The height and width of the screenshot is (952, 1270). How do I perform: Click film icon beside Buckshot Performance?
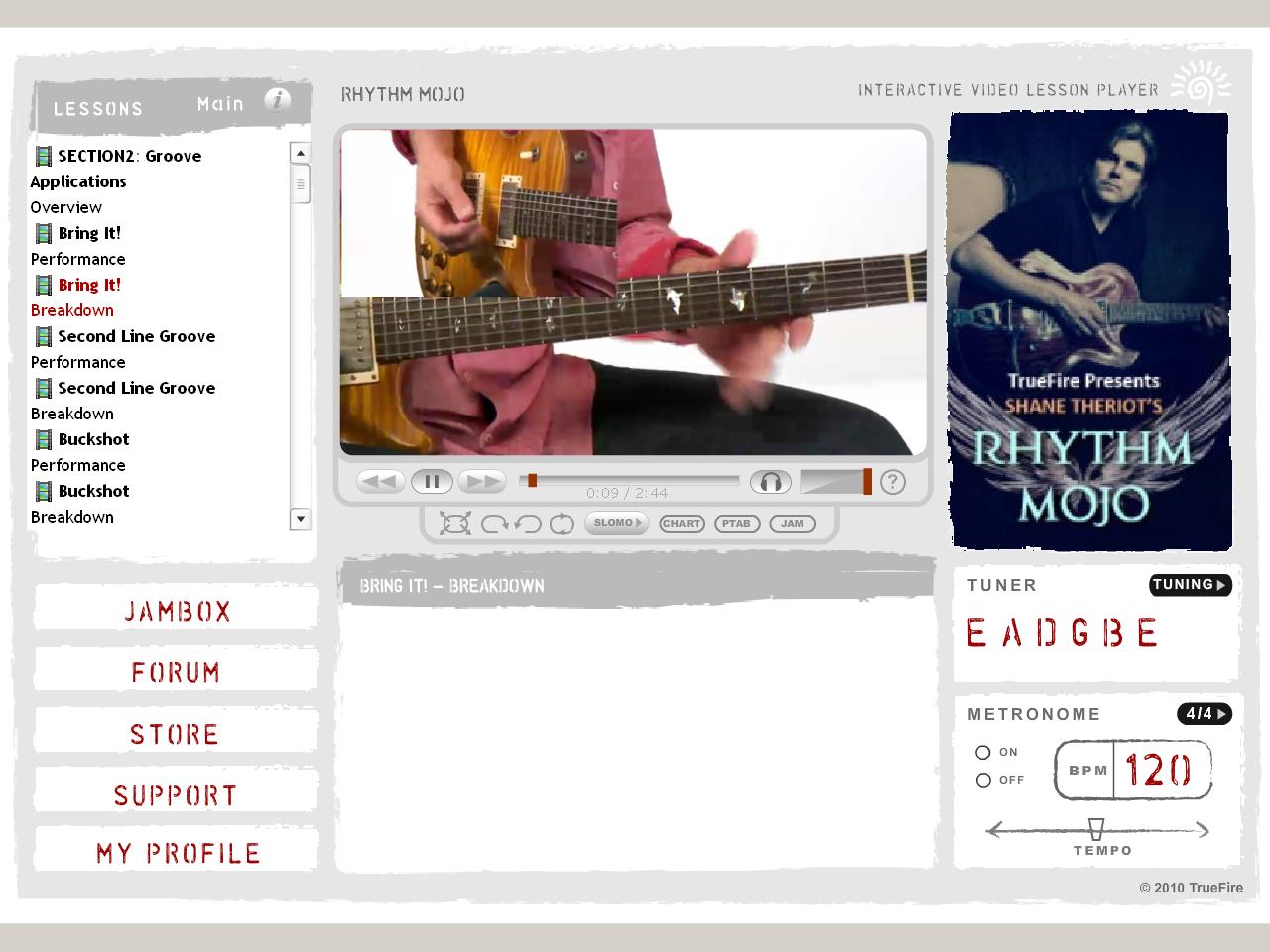(x=44, y=439)
